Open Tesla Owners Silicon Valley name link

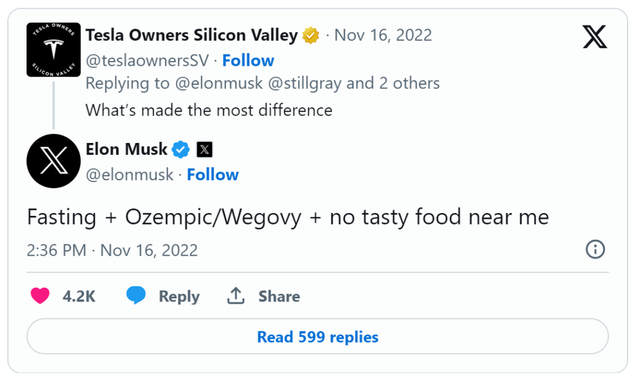(191, 35)
